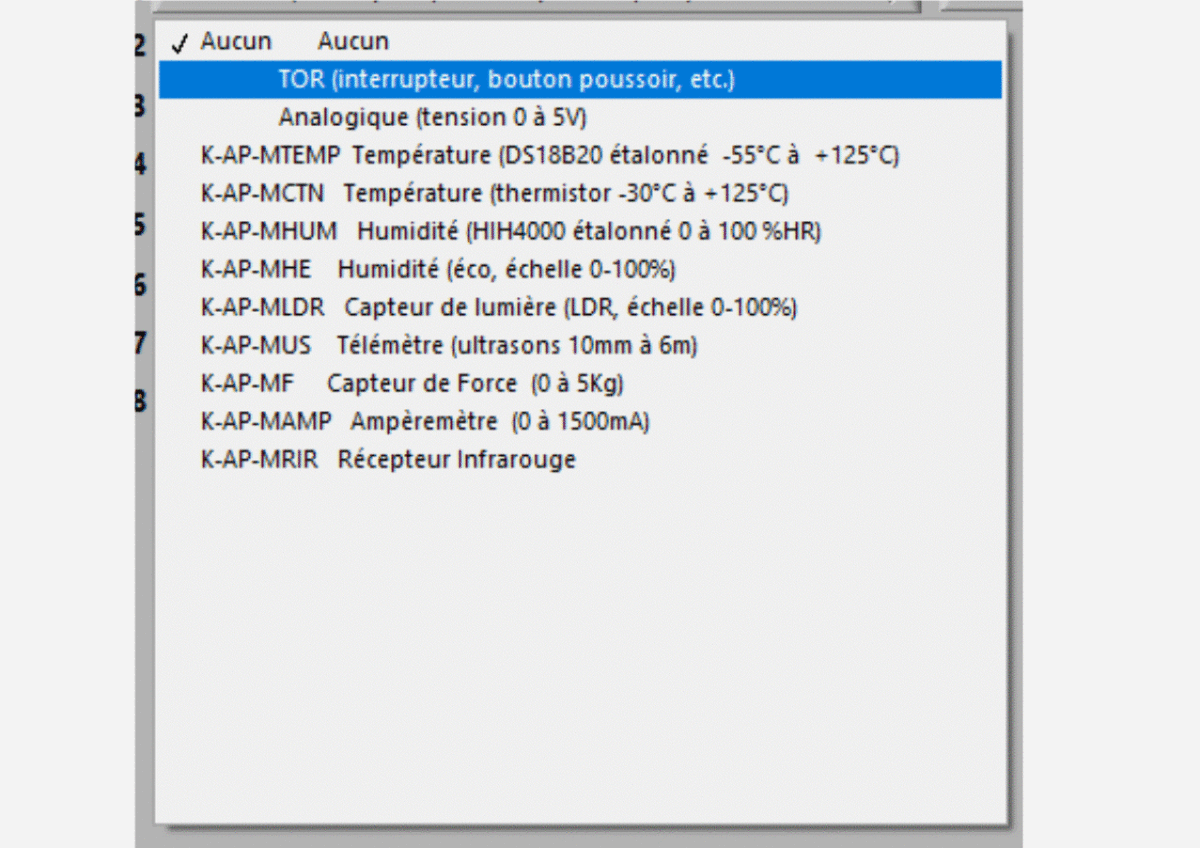Click row number 8 label
The width and height of the screenshot is (1200, 848).
click(141, 401)
